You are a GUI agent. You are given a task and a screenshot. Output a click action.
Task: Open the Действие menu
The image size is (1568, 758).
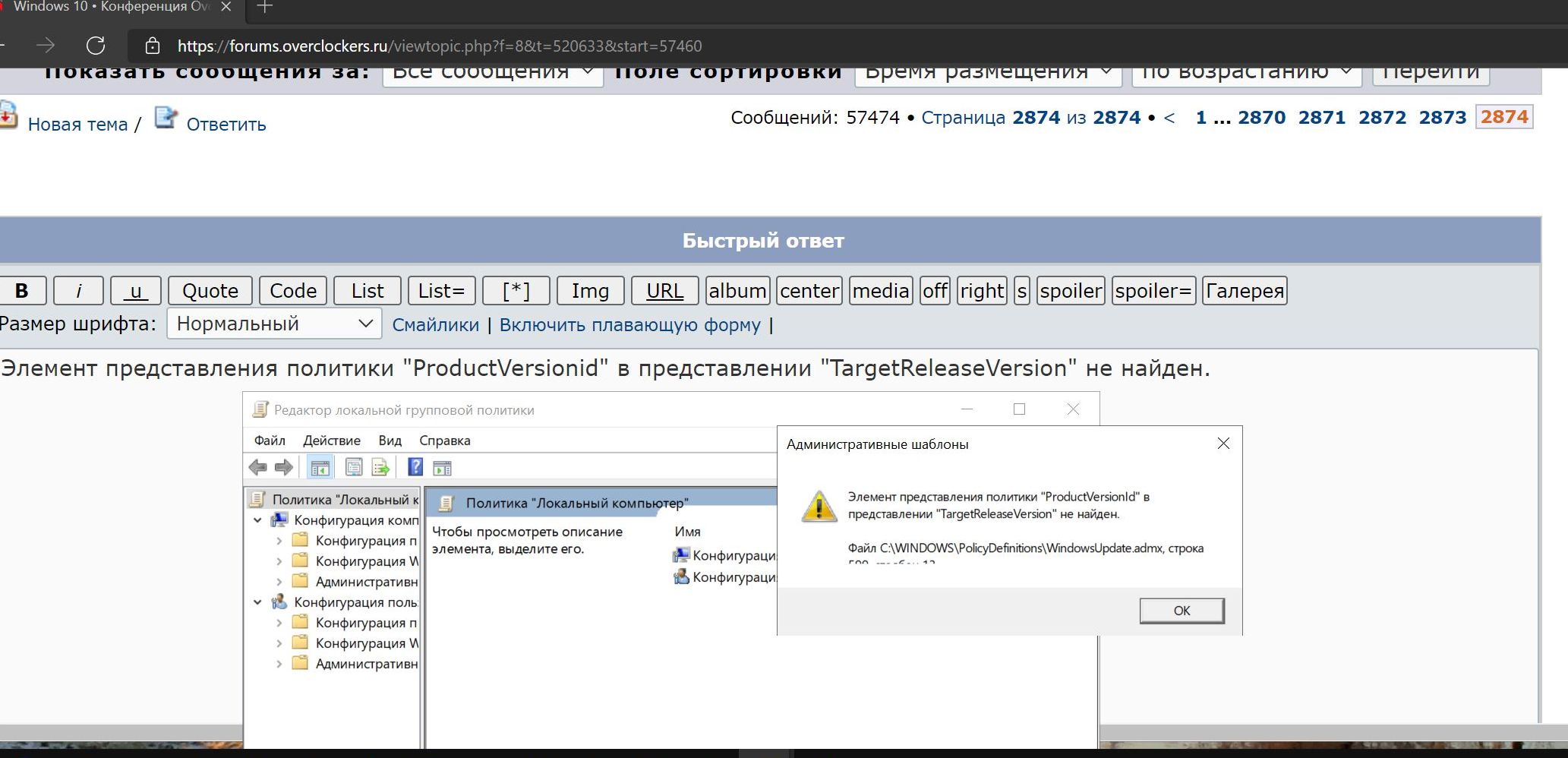(332, 441)
